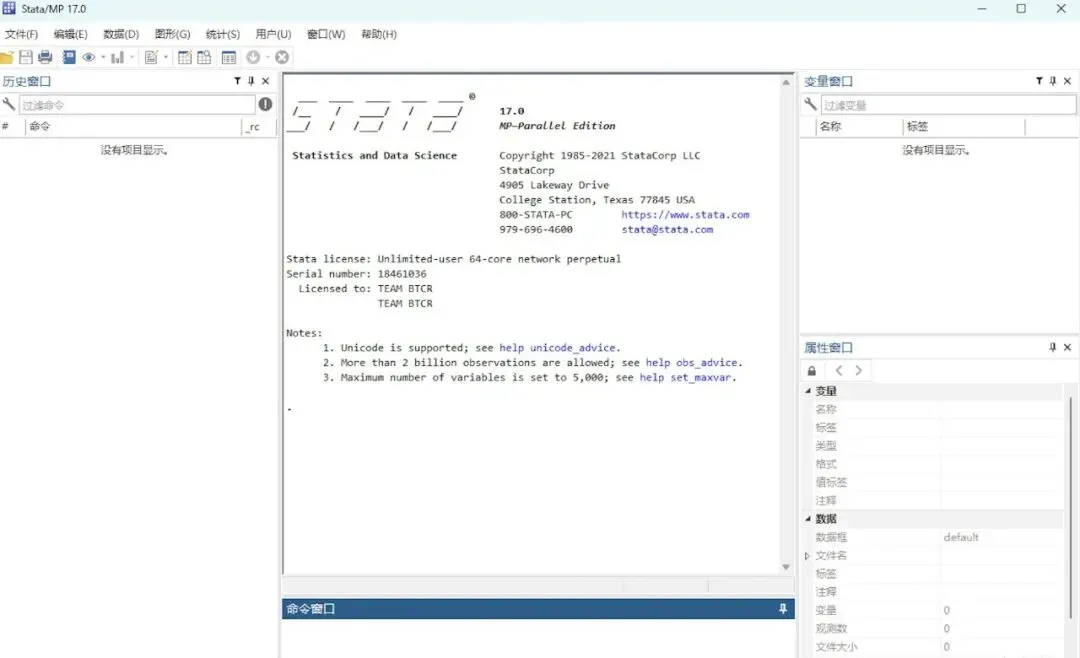
Task: Click the 过滤命令 filter input field
Action: click(137, 105)
